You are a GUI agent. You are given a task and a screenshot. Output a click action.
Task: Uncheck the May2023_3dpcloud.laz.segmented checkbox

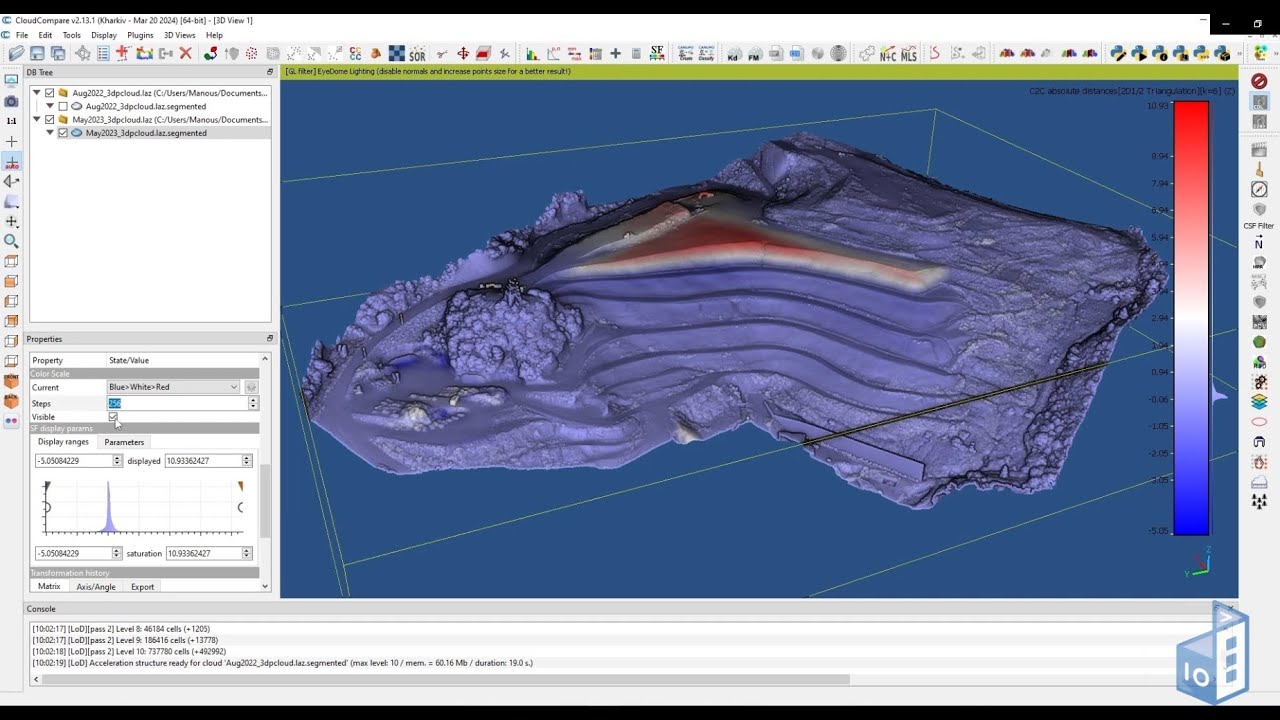(x=63, y=133)
